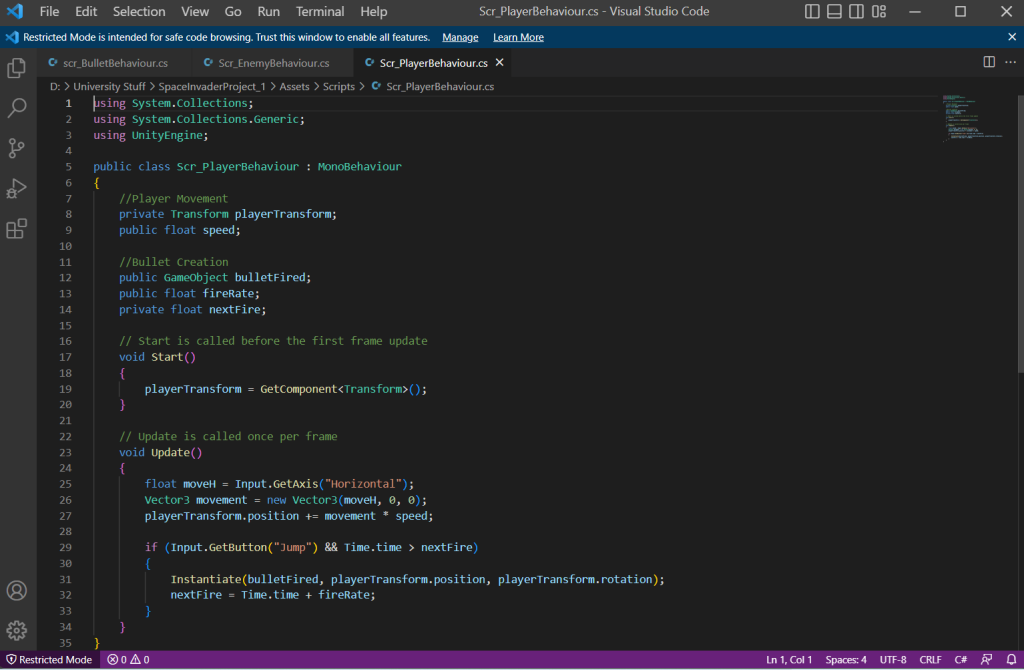Click the Learn More link
The width and height of the screenshot is (1024, 670).
[x=518, y=37]
